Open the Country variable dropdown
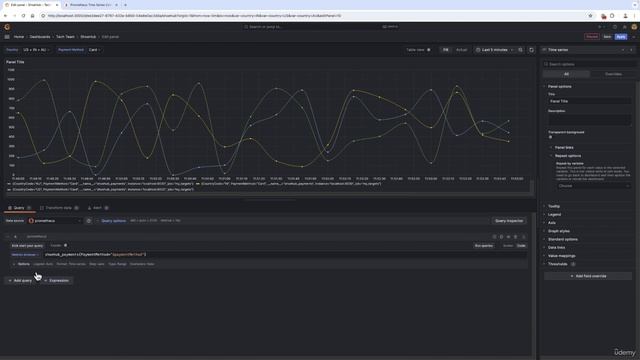The image size is (640, 360). click(36, 50)
